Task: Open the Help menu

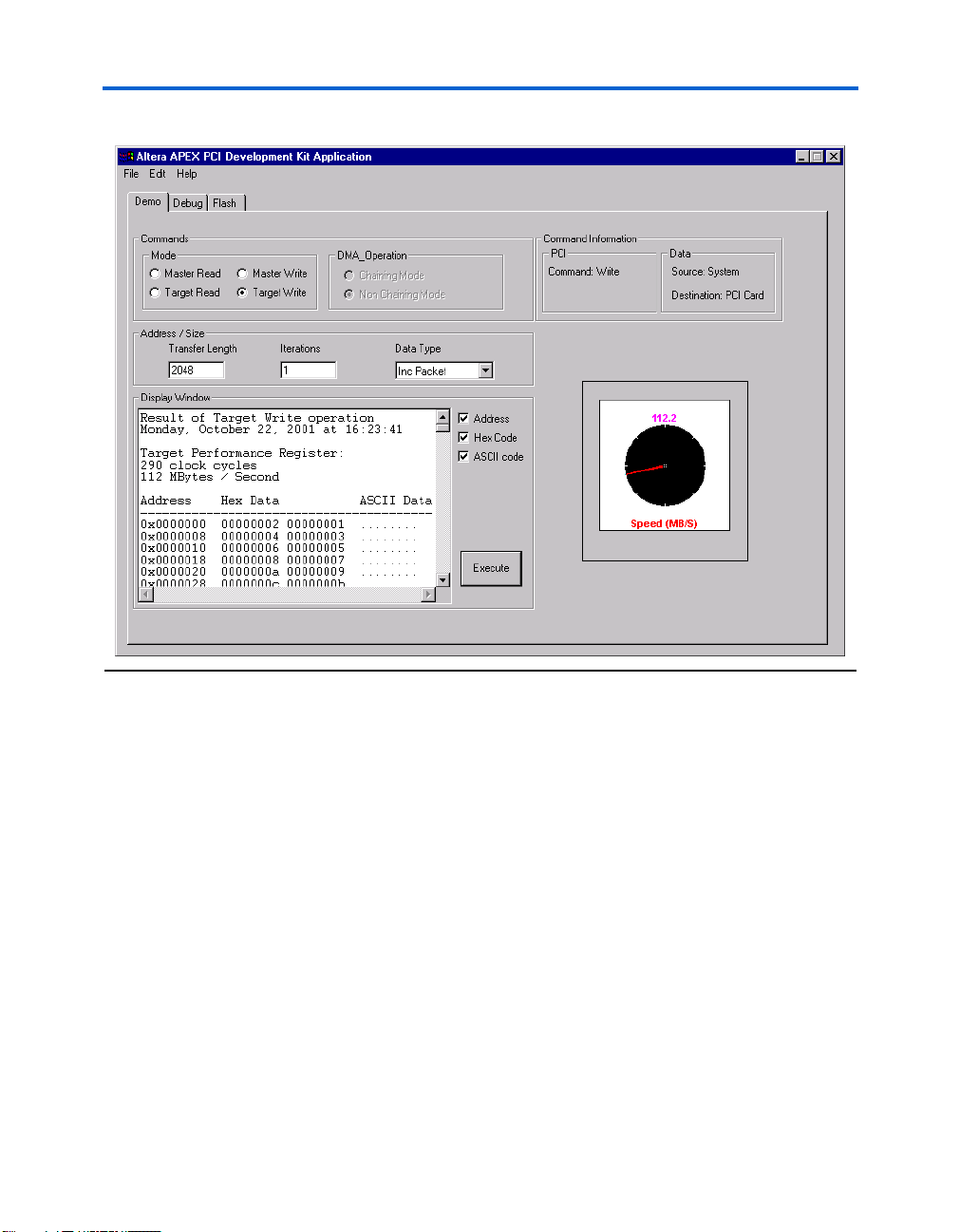Action: pyautogui.click(x=187, y=174)
